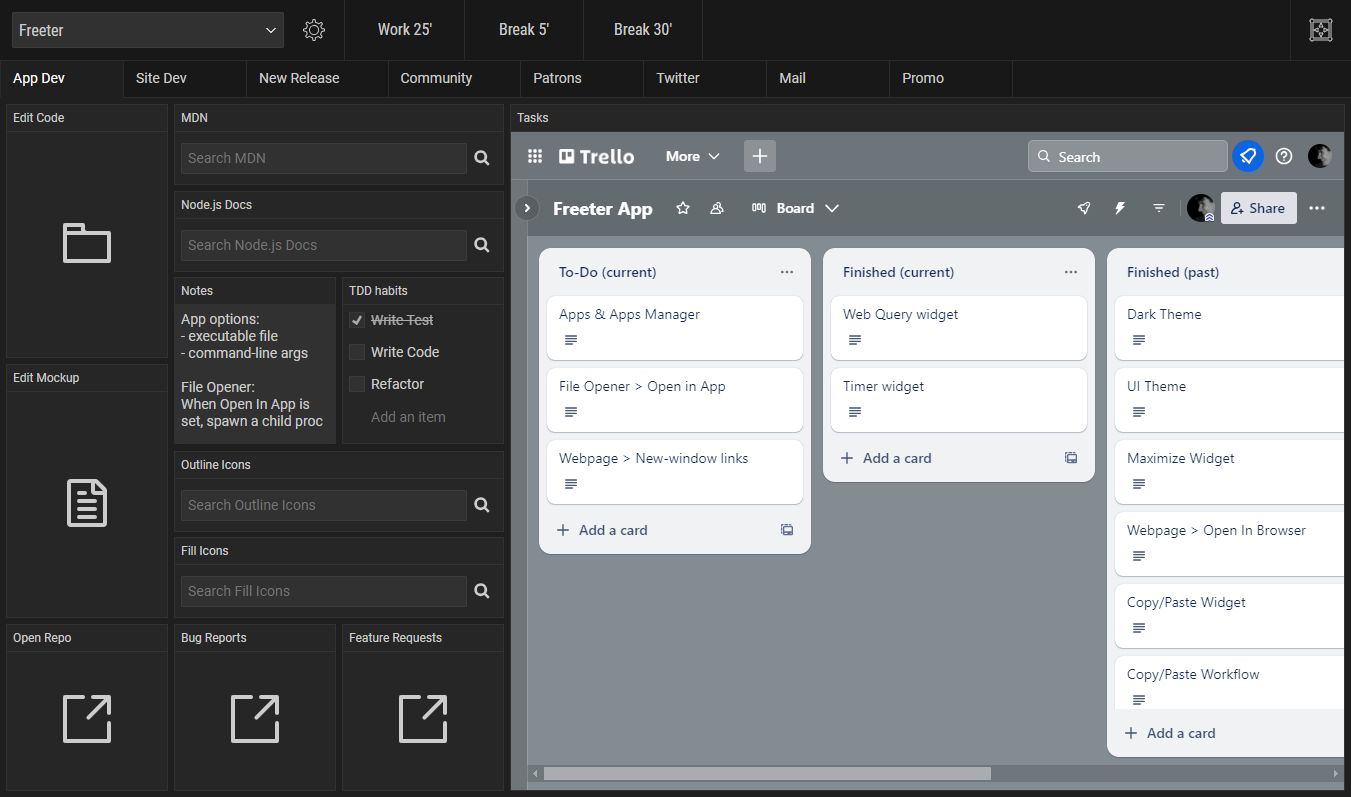Add a card to the To-Do list
Image resolution: width=1351 pixels, height=797 pixels.
click(602, 530)
